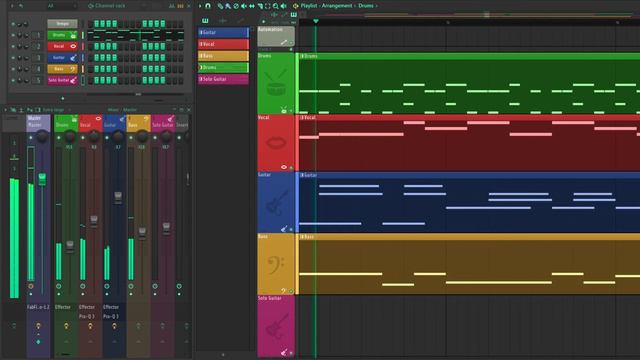Select the dashed-box Select tool in Playlist

click(268, 6)
